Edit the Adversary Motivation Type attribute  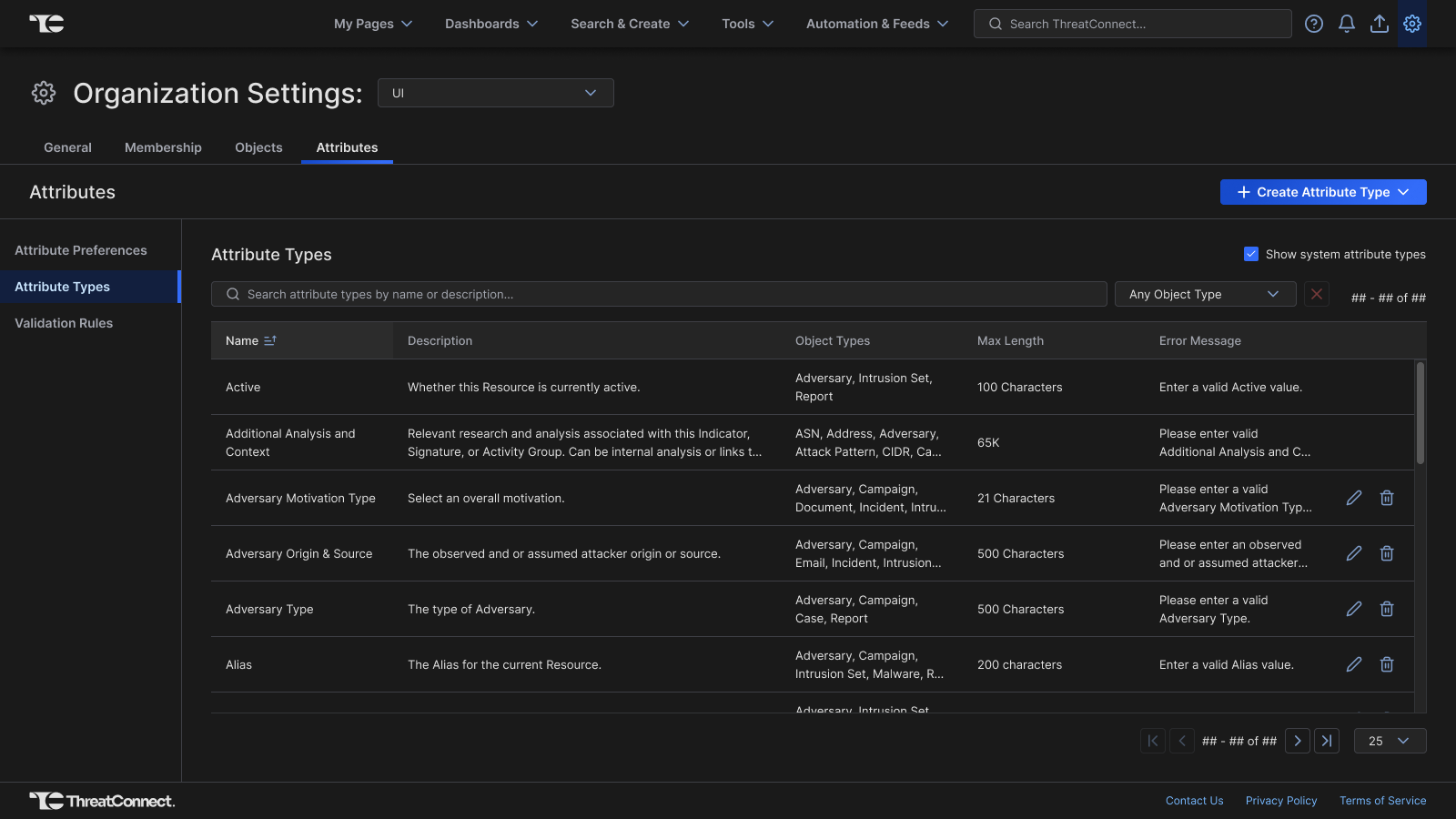pyautogui.click(x=1354, y=498)
